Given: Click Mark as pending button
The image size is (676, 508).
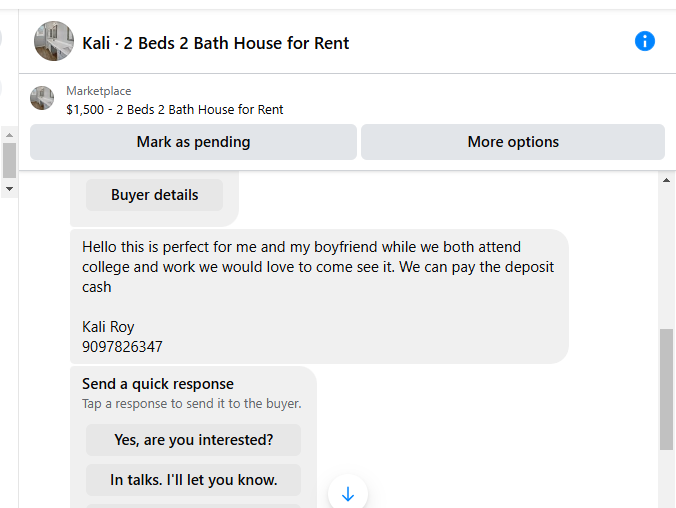Looking at the screenshot, I should pos(193,142).
